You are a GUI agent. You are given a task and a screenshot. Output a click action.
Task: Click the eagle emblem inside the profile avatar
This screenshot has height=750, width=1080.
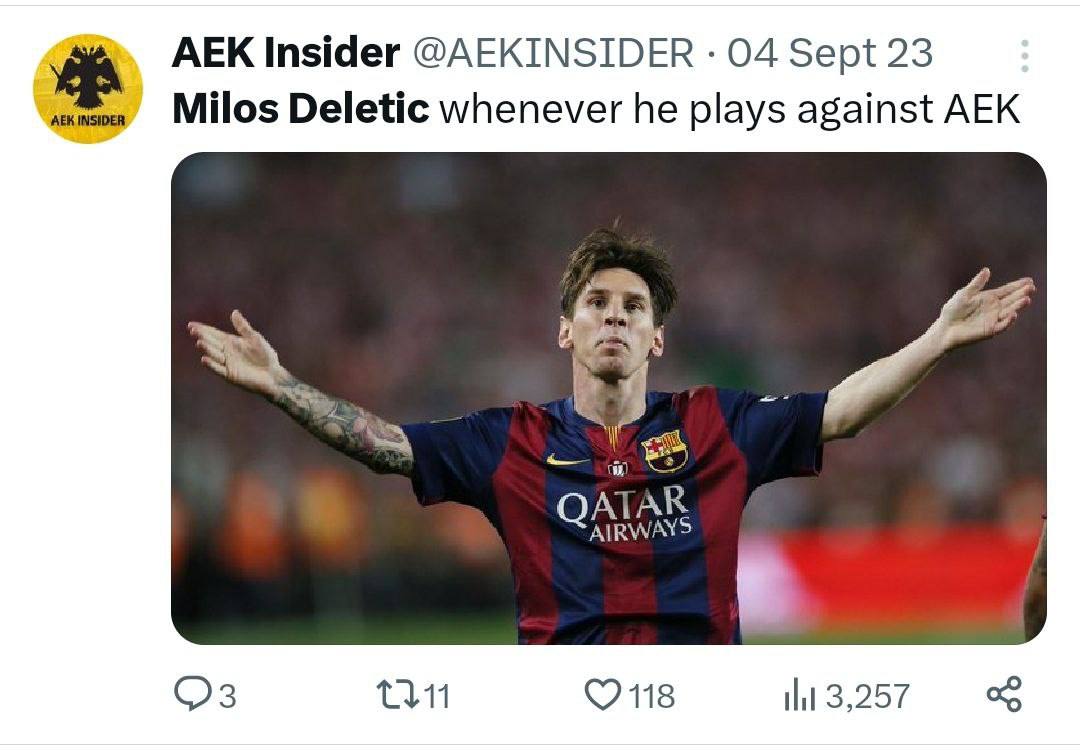coord(88,77)
